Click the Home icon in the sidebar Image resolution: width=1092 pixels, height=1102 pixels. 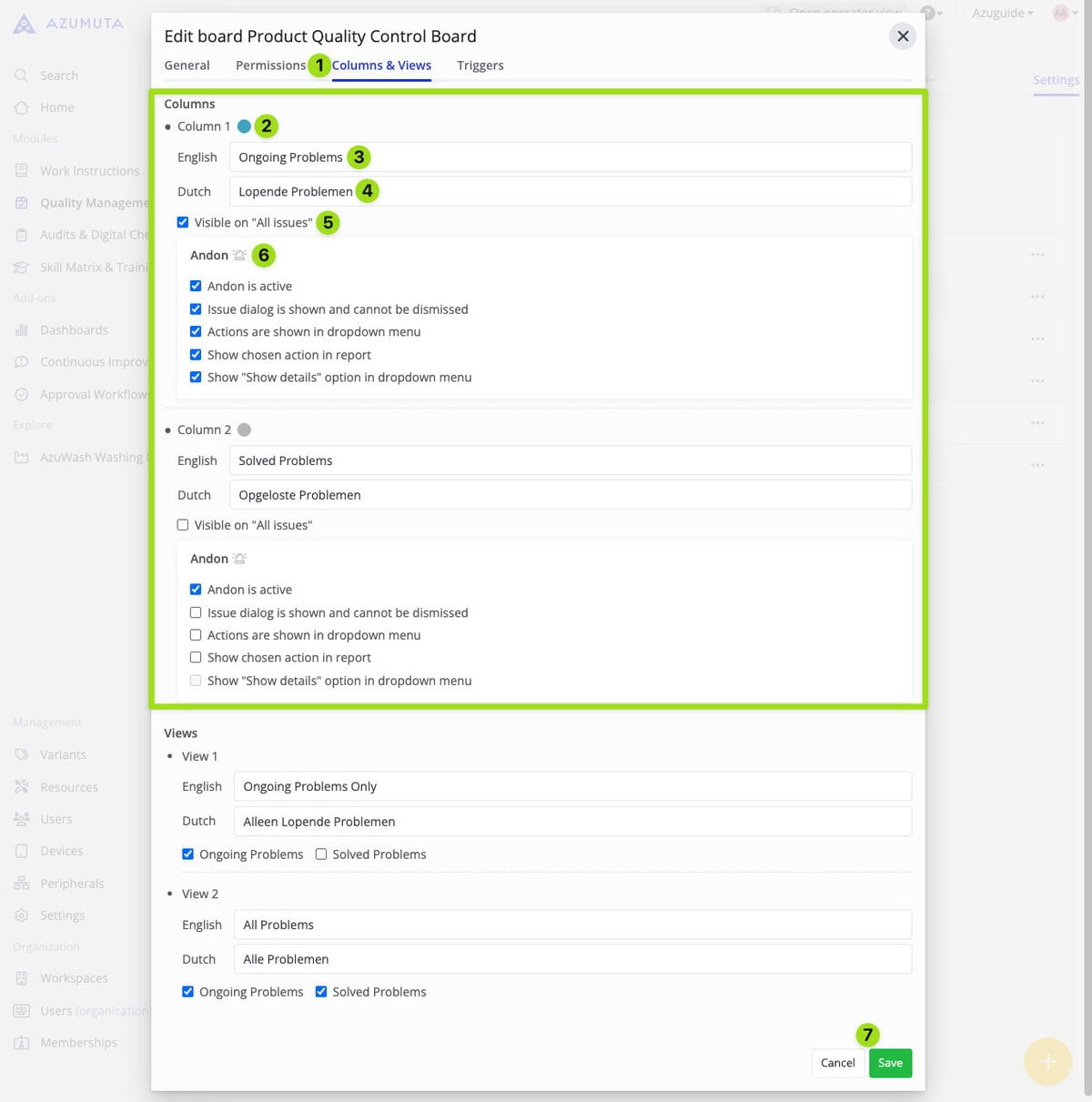22,107
